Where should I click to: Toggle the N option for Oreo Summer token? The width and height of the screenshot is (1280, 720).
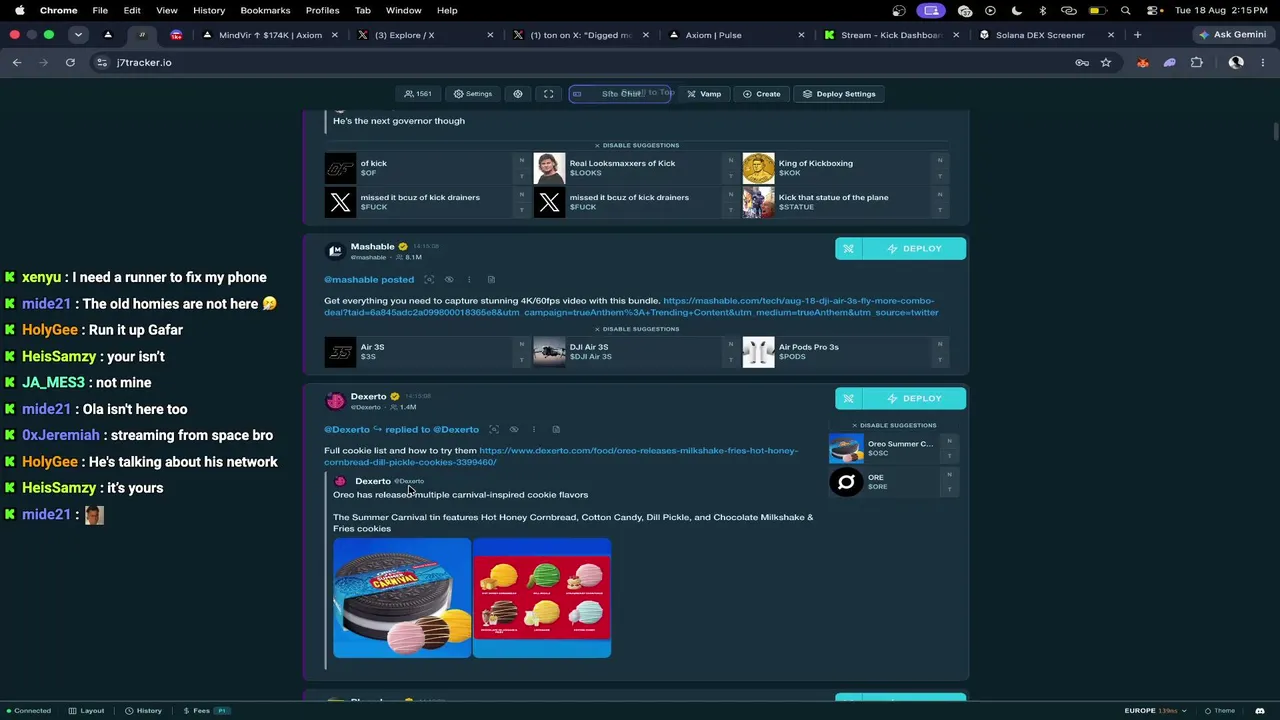tap(949, 442)
